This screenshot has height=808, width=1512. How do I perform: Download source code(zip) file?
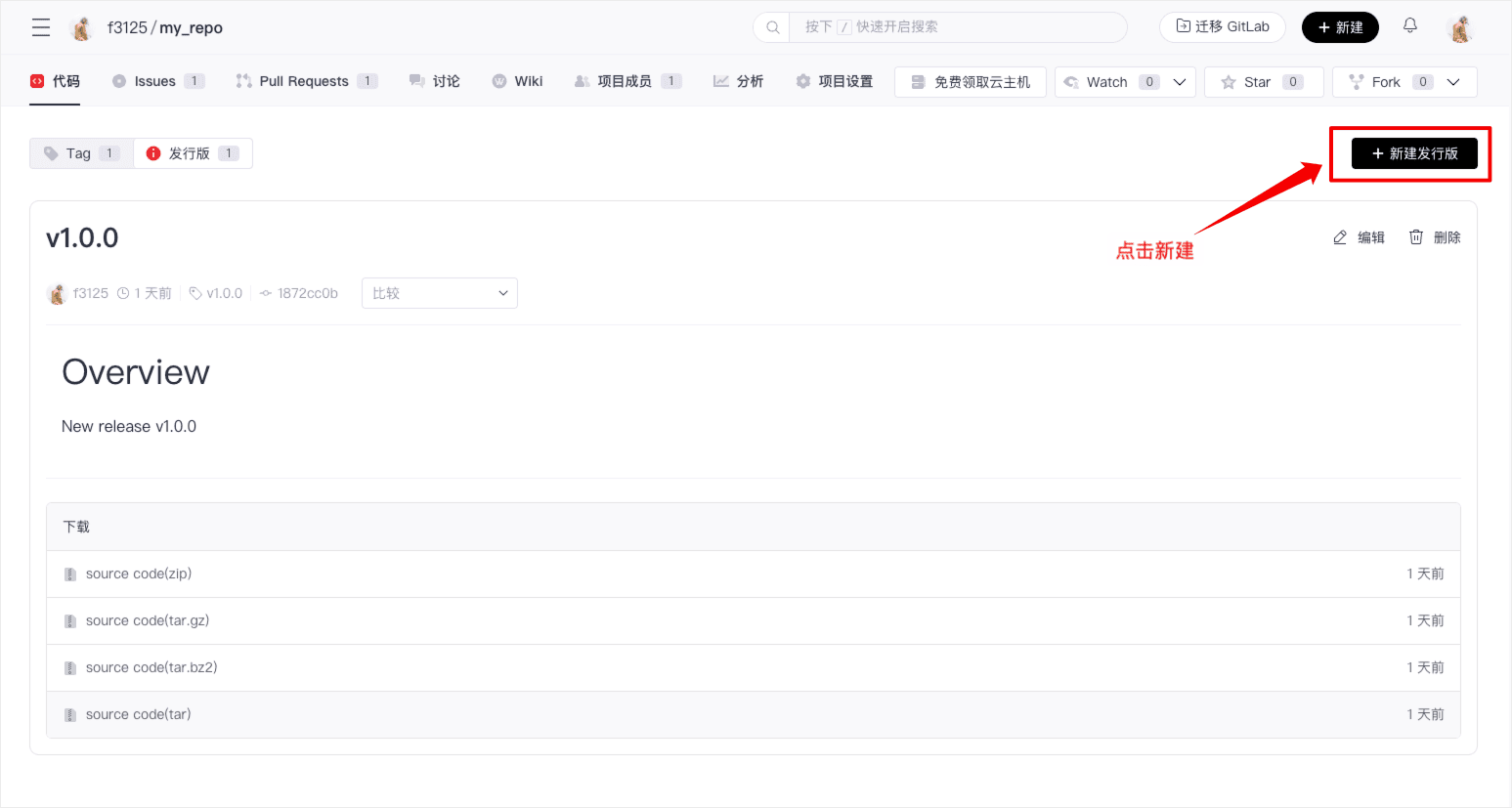click(x=139, y=574)
